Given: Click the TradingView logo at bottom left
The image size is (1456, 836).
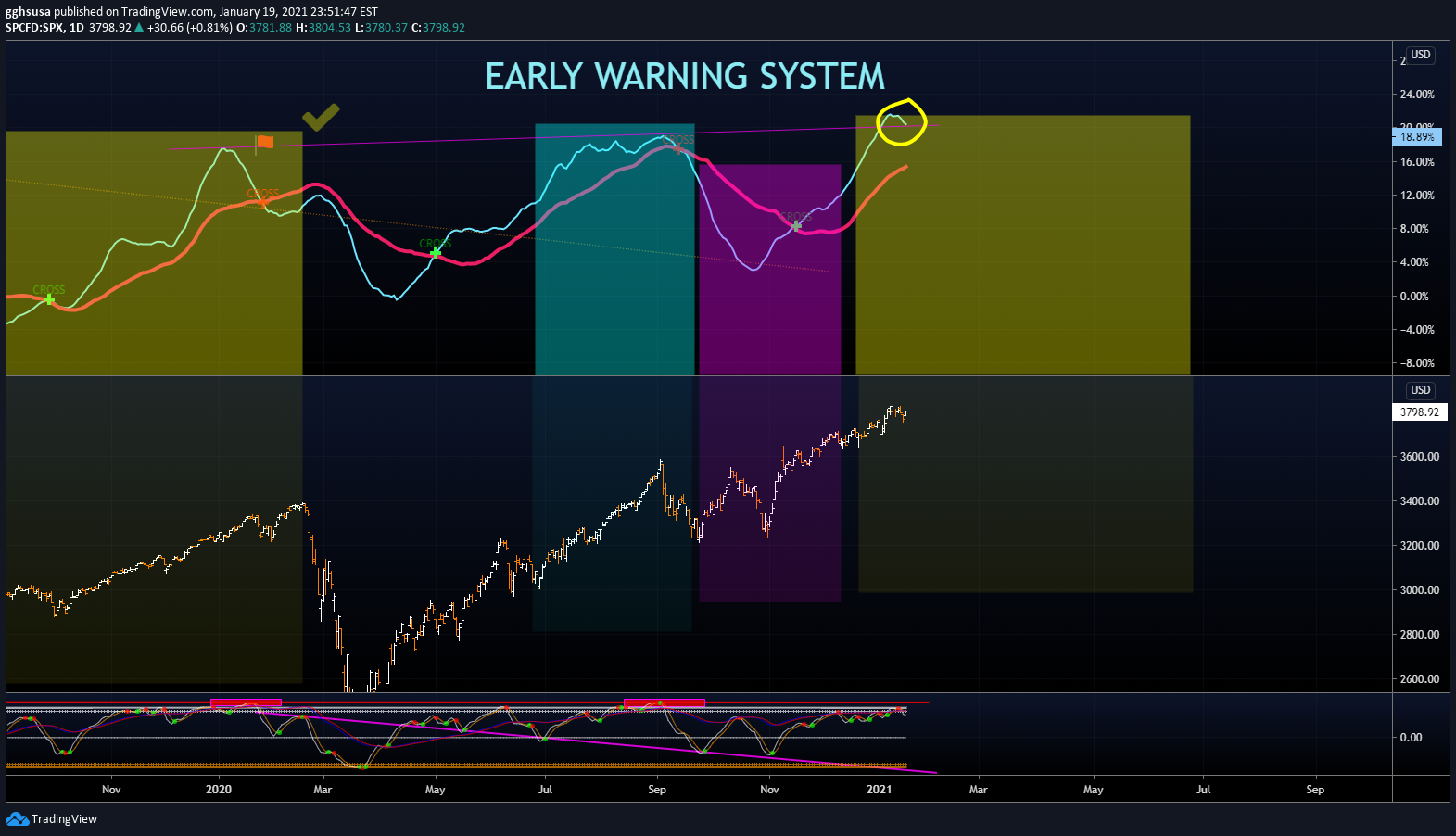Looking at the screenshot, I should 52,818.
